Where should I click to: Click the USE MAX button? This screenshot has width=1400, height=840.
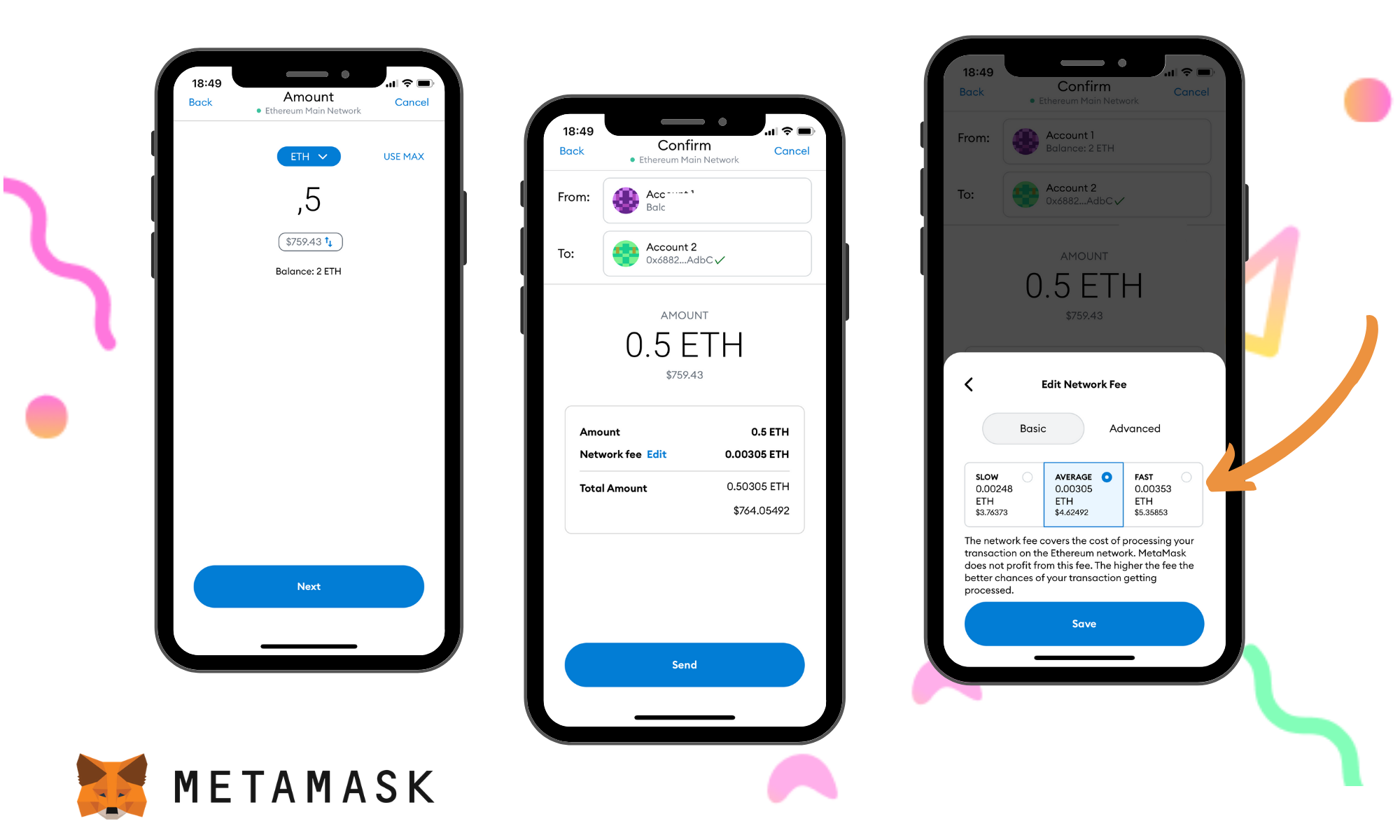pos(404,157)
